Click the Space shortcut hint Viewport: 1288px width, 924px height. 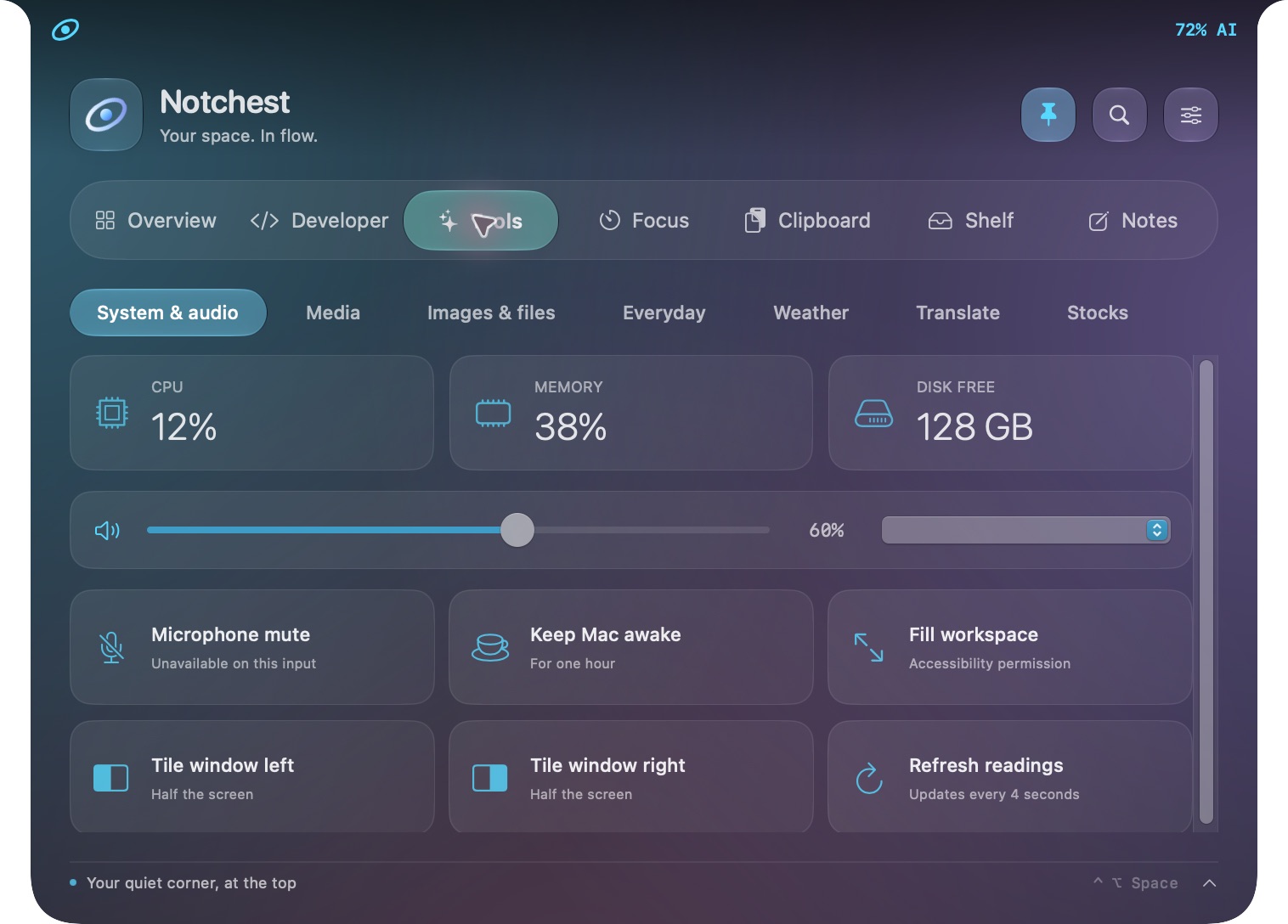1135,883
